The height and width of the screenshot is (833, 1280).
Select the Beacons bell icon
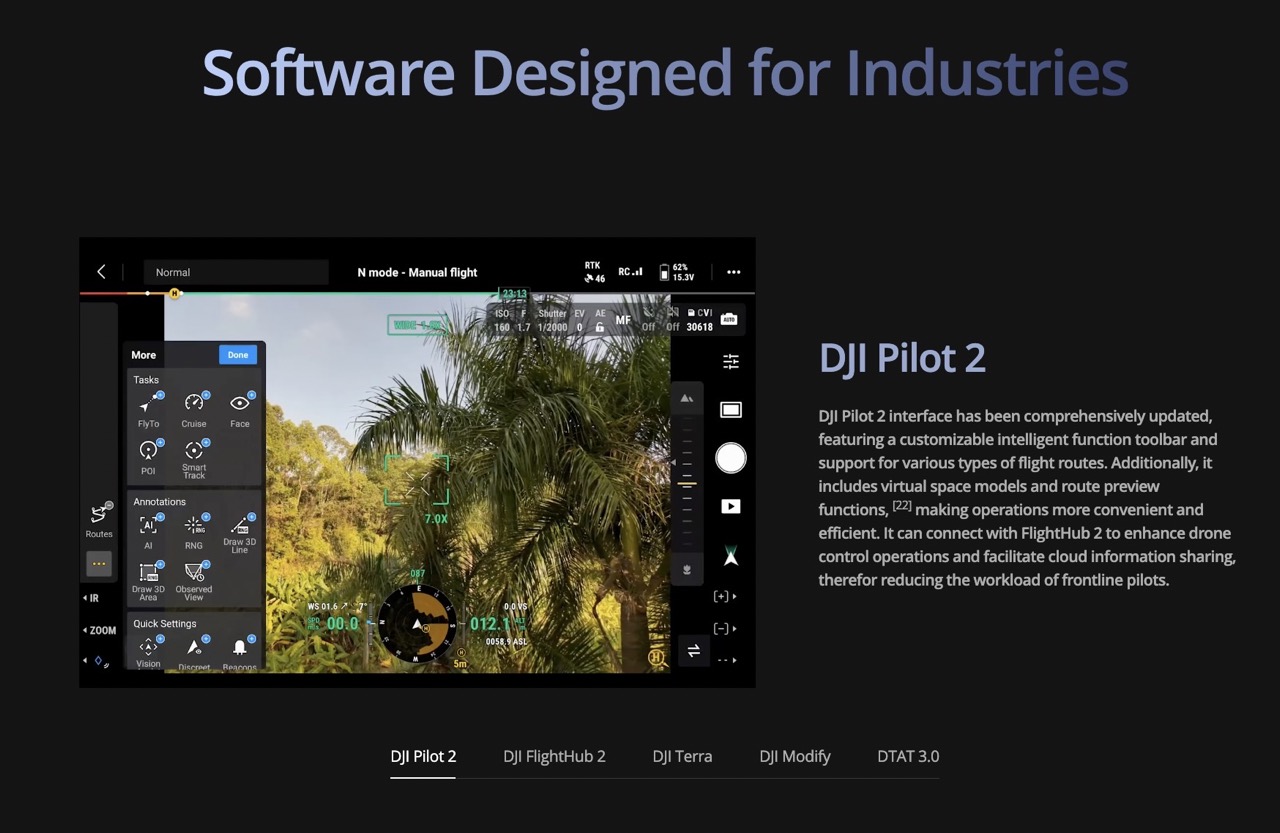coord(240,647)
